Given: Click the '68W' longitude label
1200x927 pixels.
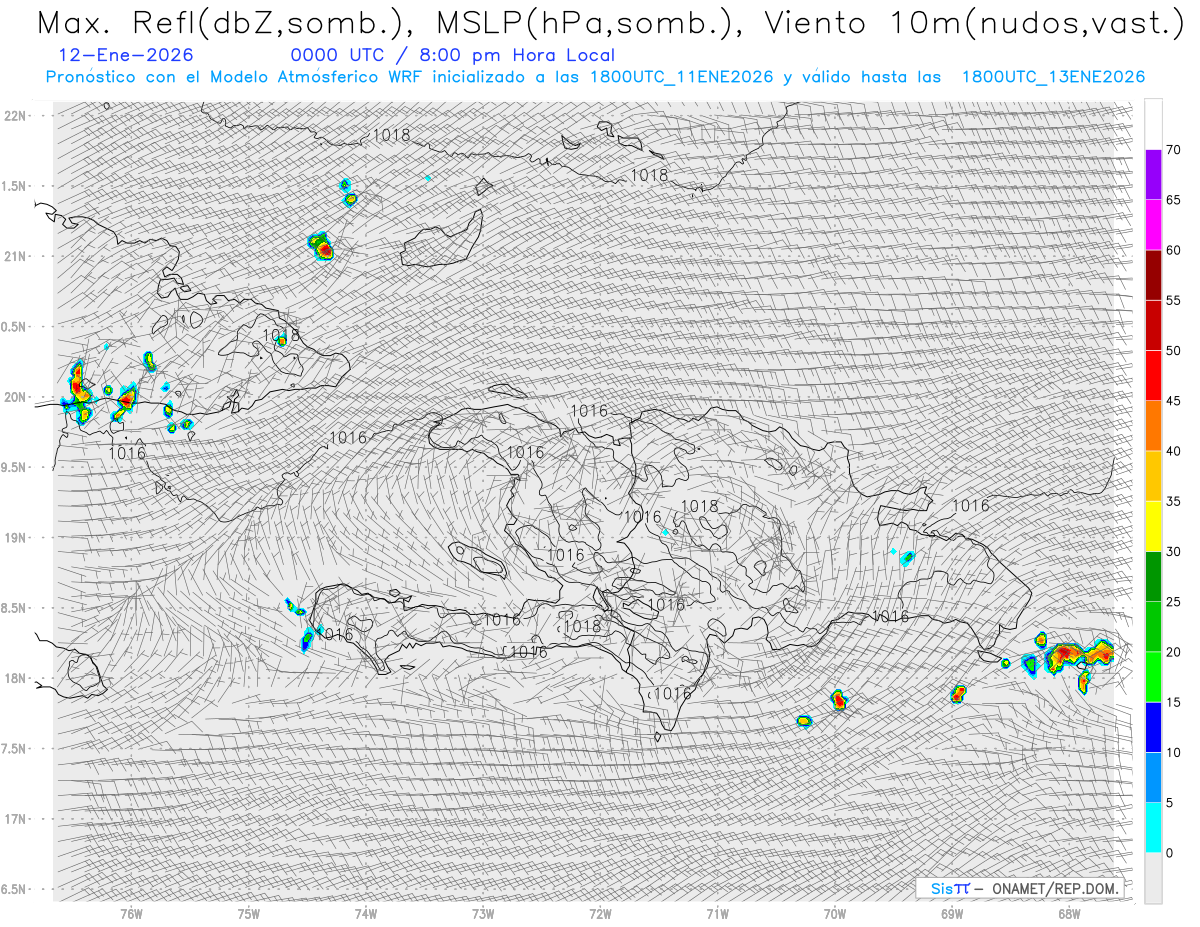Looking at the screenshot, I should click(x=1069, y=913).
